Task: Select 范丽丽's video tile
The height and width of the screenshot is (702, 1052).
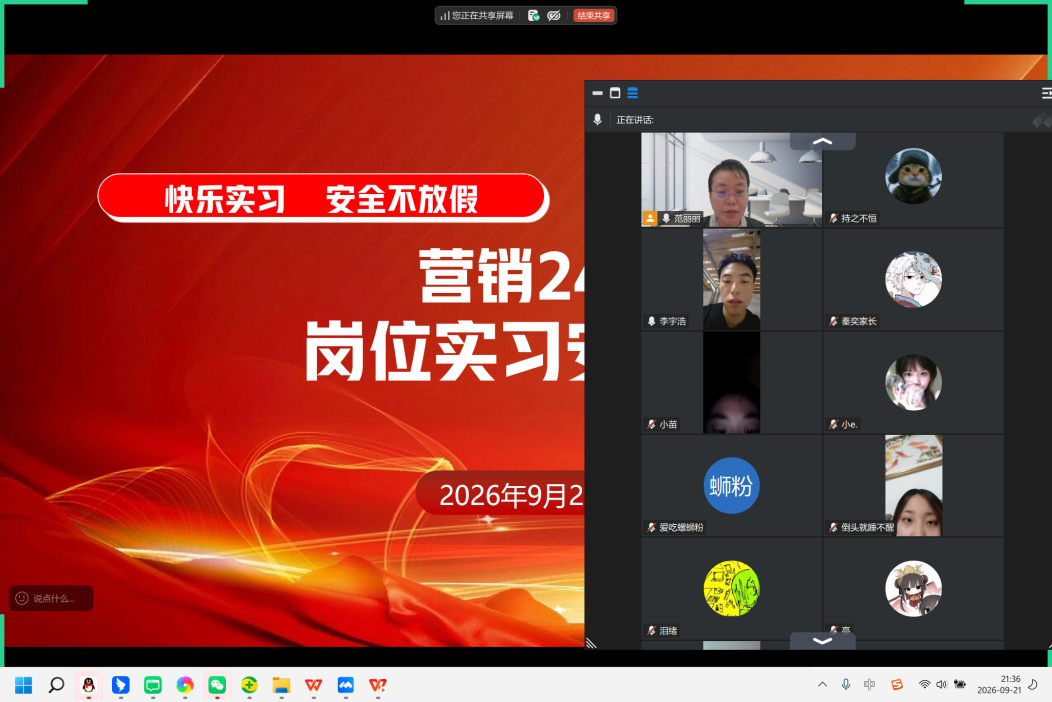Action: [x=731, y=179]
